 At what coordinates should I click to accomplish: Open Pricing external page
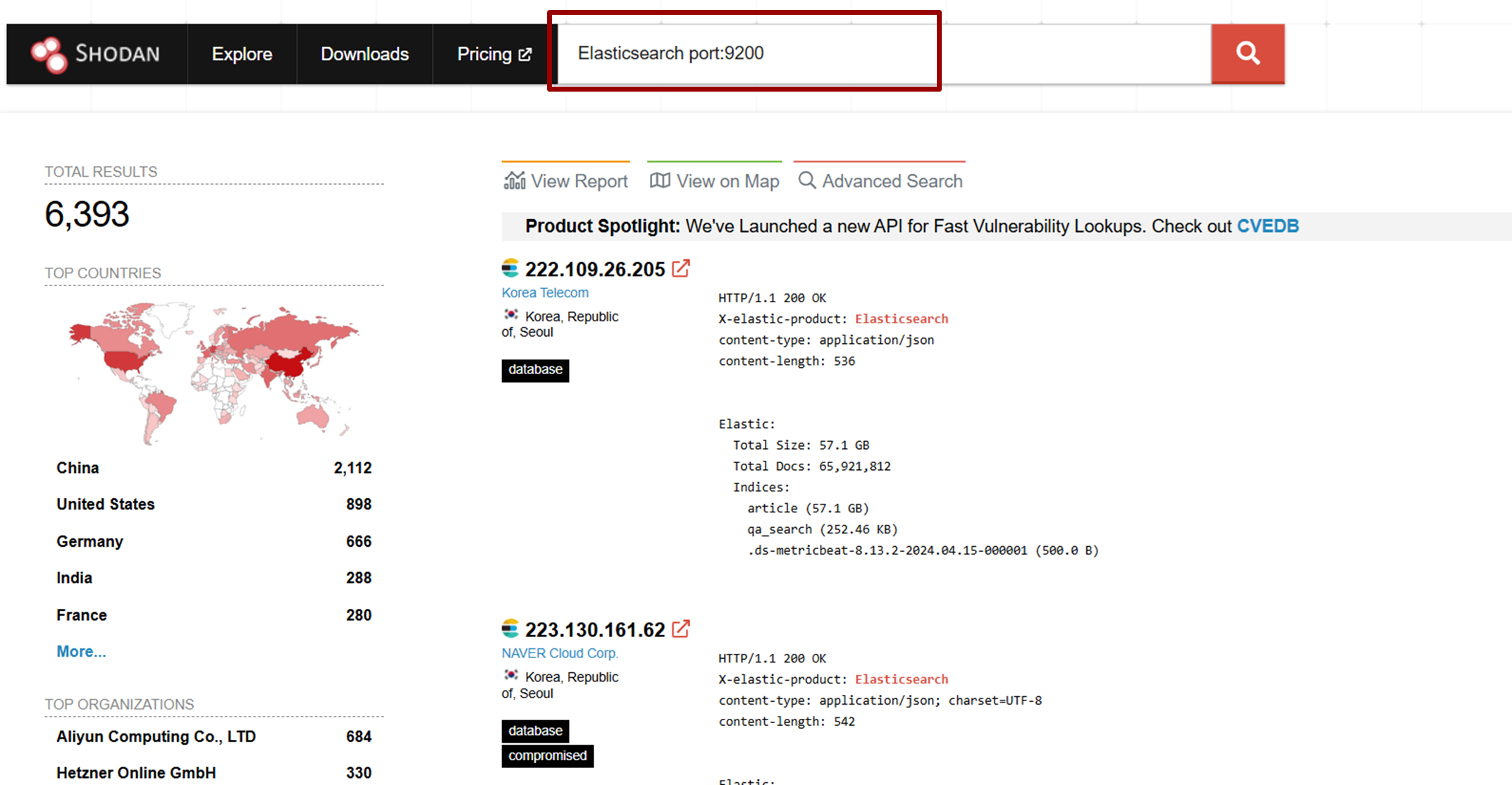[493, 54]
